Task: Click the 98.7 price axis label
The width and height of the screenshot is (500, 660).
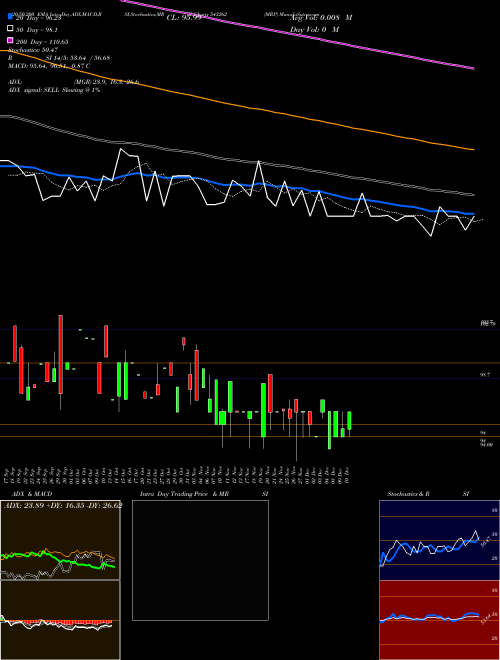Action: point(485,374)
